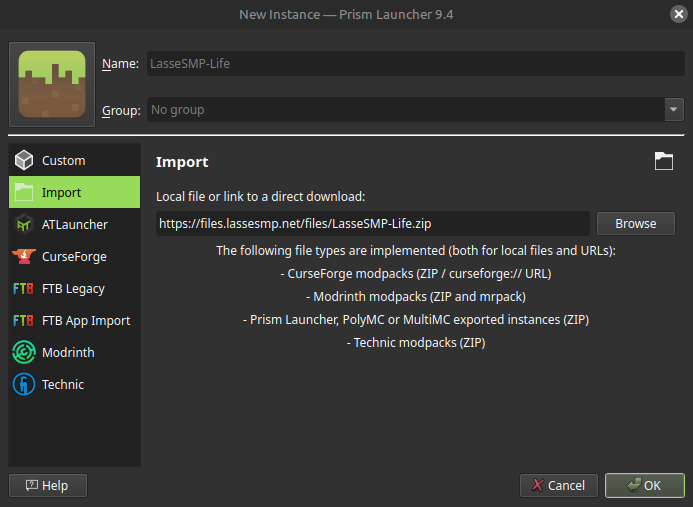
Task: Expand the Group dropdown arrow
Action: tap(674, 110)
